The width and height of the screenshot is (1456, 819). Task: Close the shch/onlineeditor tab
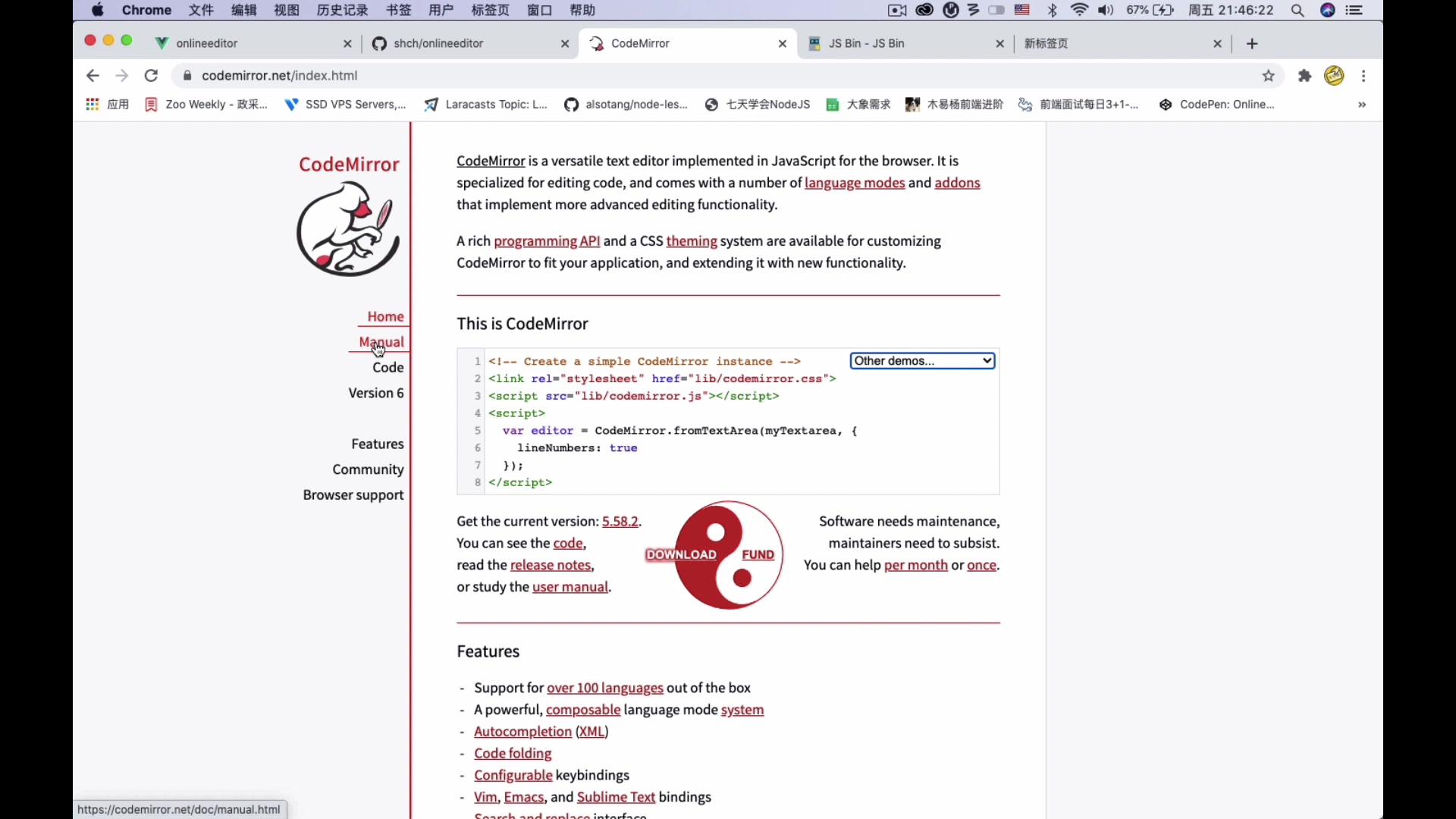pyautogui.click(x=565, y=44)
